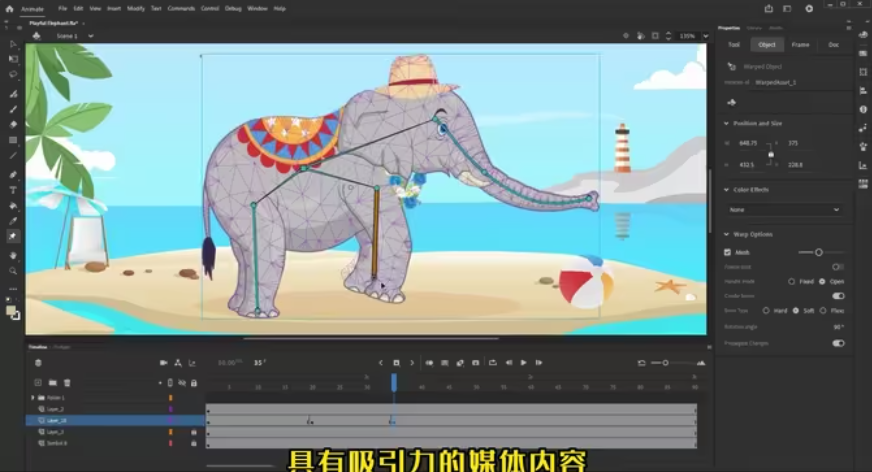872x472 pixels.
Task: Select the Zoom magnifier tool
Action: tap(13, 270)
